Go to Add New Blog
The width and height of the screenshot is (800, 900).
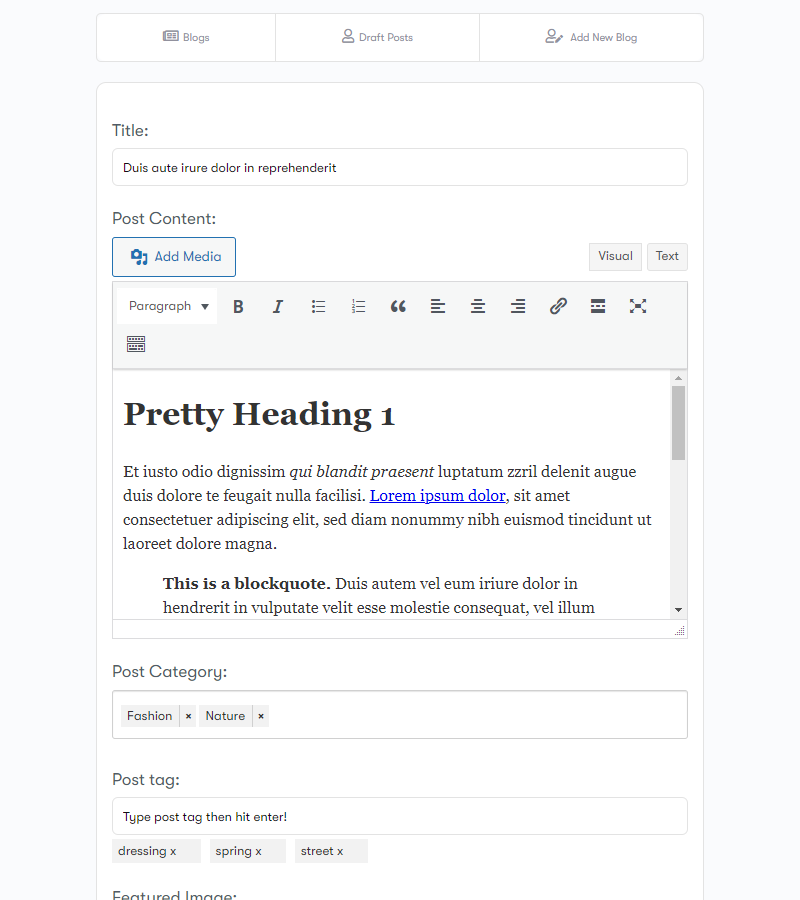pos(591,37)
